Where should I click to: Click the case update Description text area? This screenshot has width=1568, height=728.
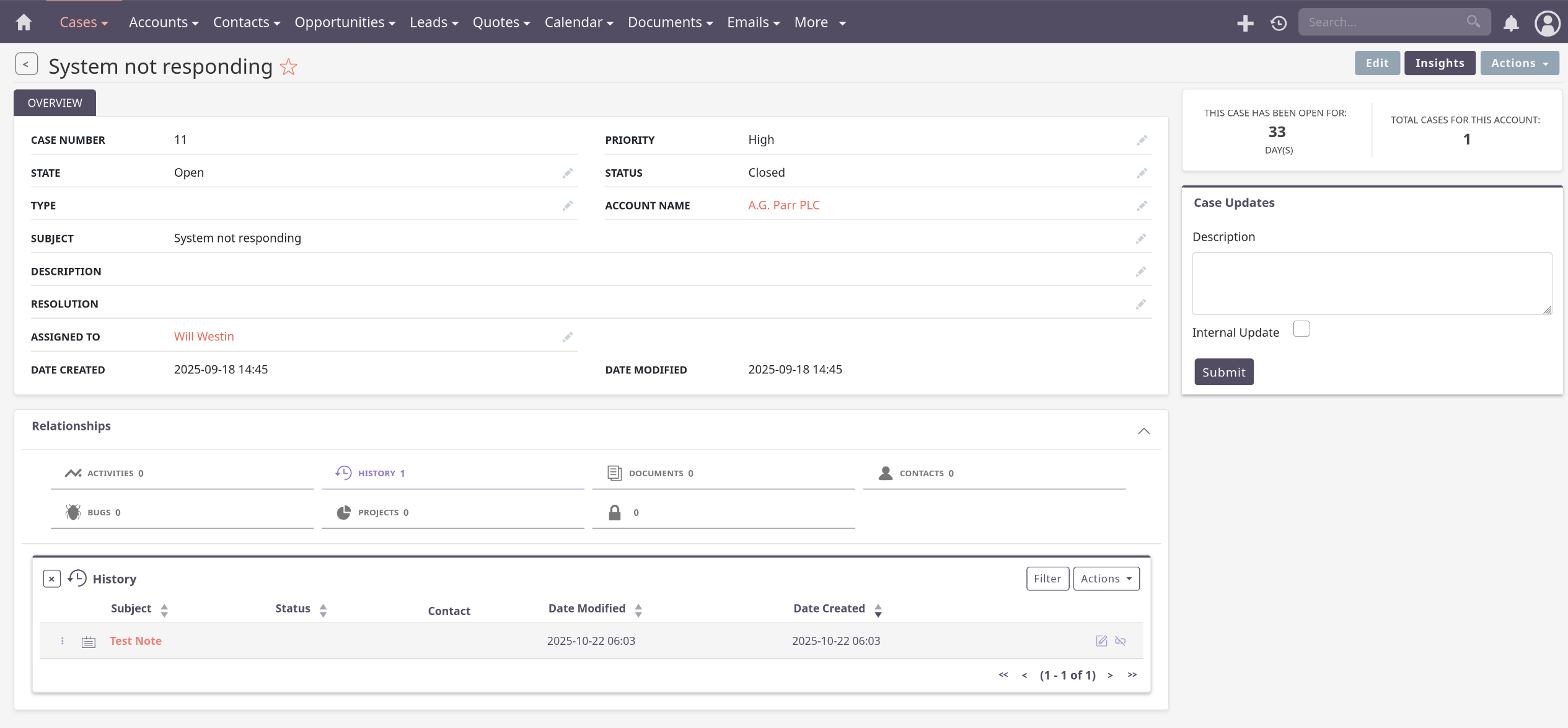coord(1372,283)
